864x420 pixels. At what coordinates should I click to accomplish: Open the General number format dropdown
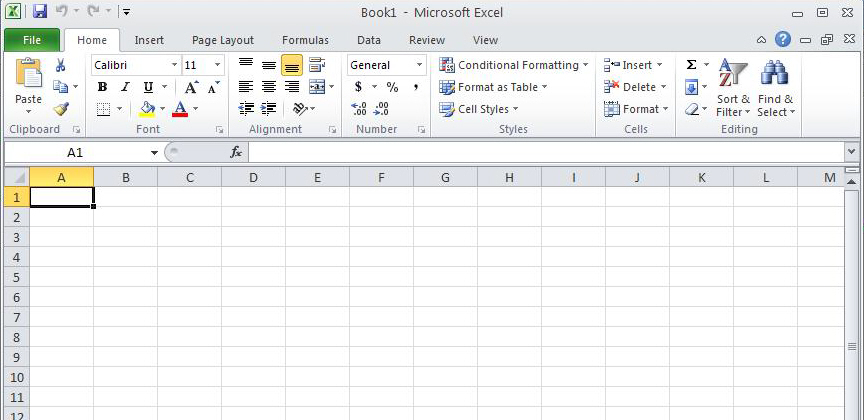[x=419, y=65]
